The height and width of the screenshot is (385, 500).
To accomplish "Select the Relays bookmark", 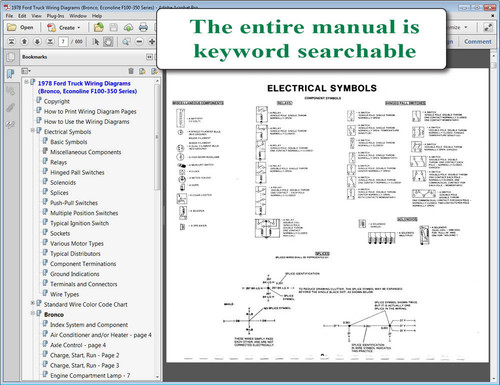I will (x=58, y=162).
